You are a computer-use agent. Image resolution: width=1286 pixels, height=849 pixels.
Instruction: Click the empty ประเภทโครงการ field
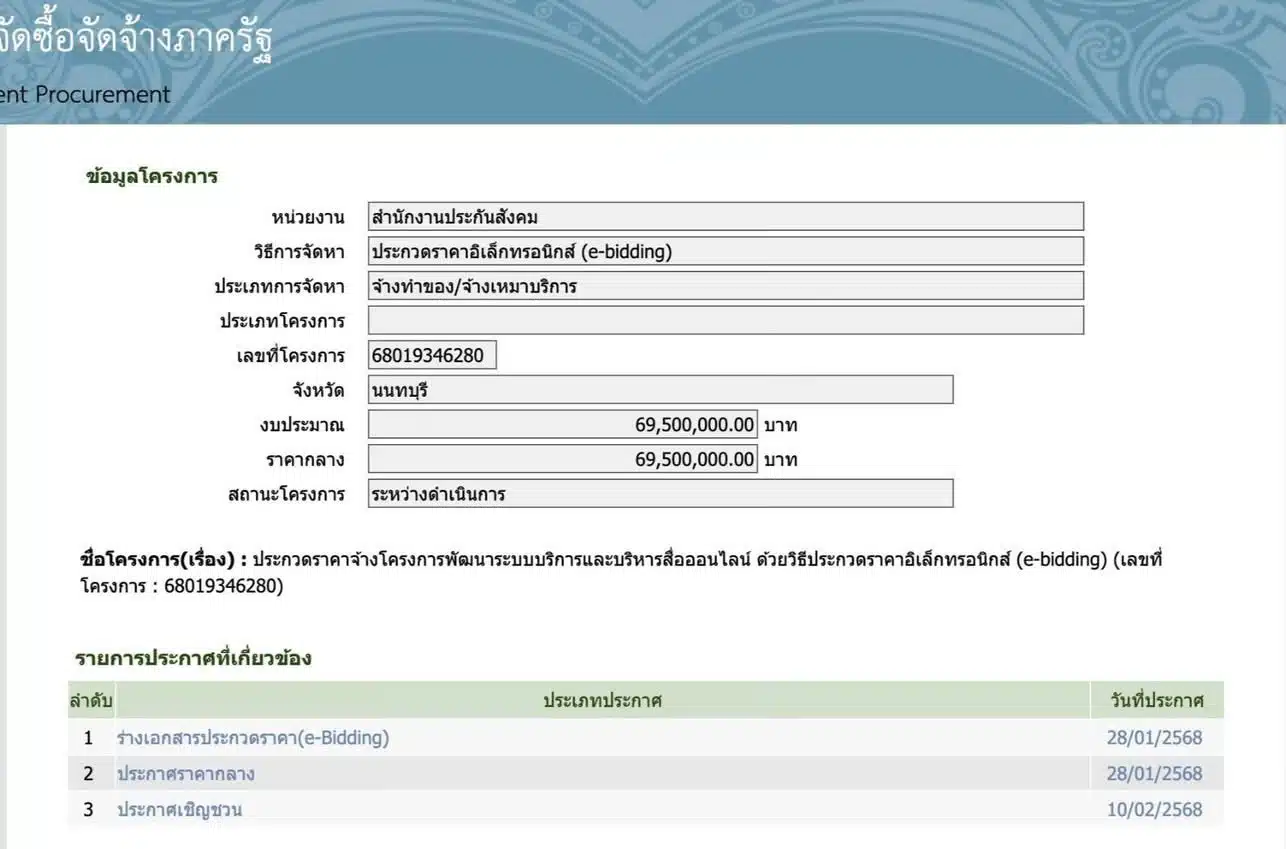(x=725, y=321)
